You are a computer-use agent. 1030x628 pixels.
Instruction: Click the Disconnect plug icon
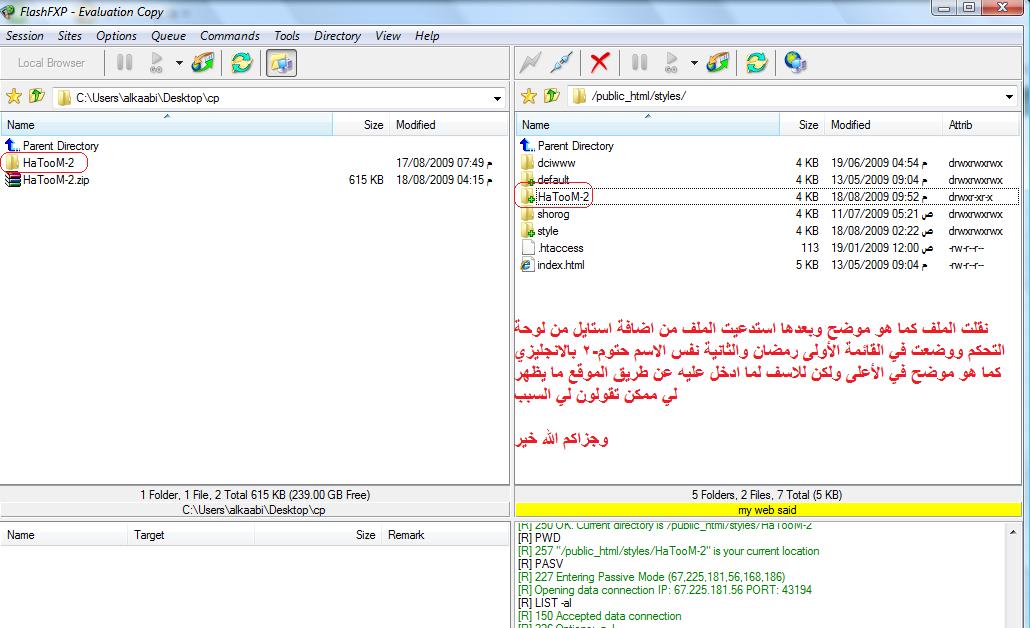tap(561, 63)
